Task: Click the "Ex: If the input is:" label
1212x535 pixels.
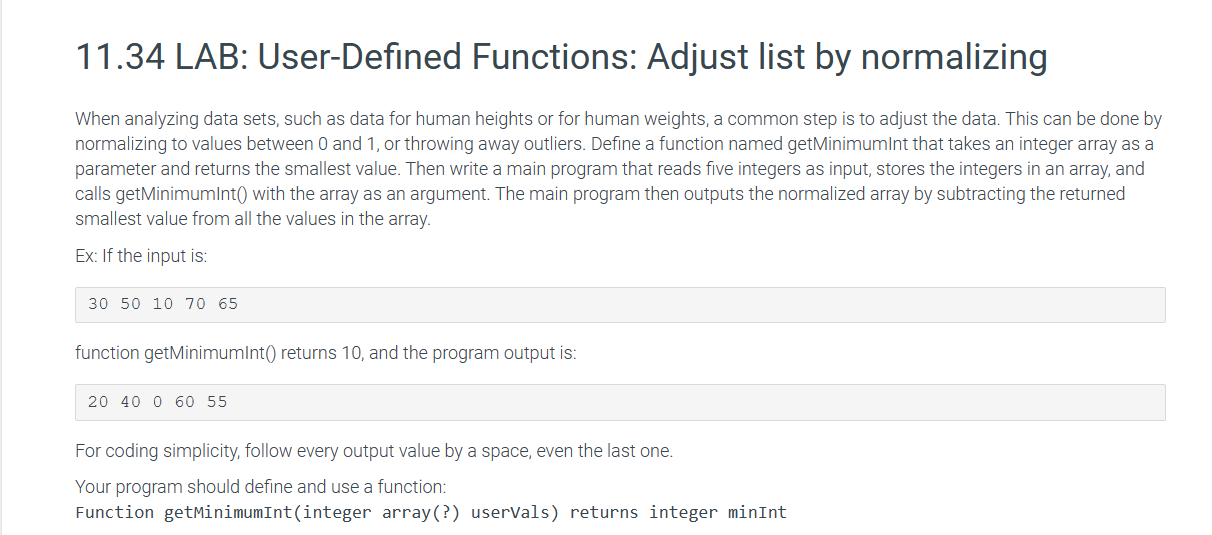Action: (141, 256)
